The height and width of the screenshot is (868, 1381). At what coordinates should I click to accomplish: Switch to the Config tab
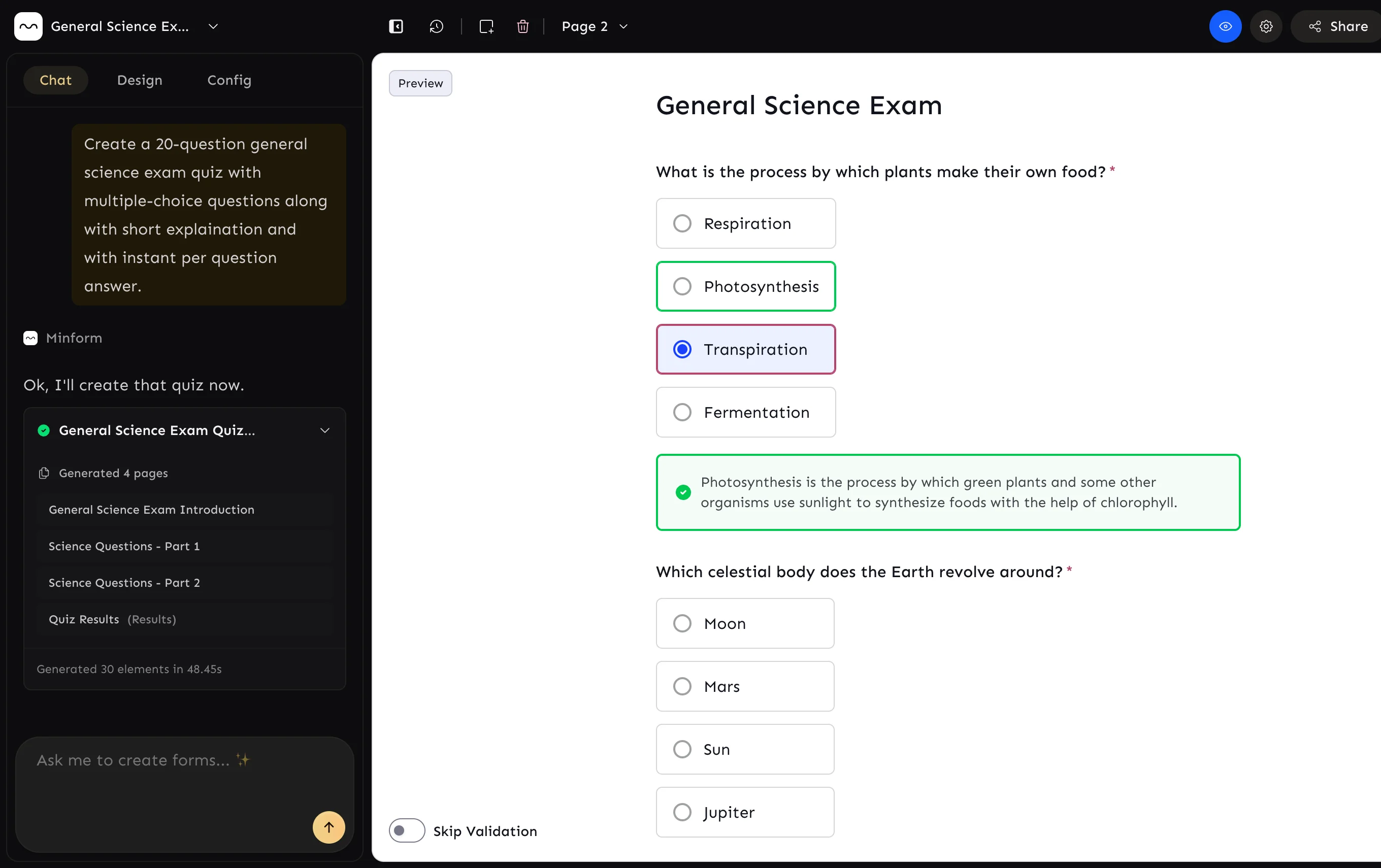pyautogui.click(x=229, y=80)
